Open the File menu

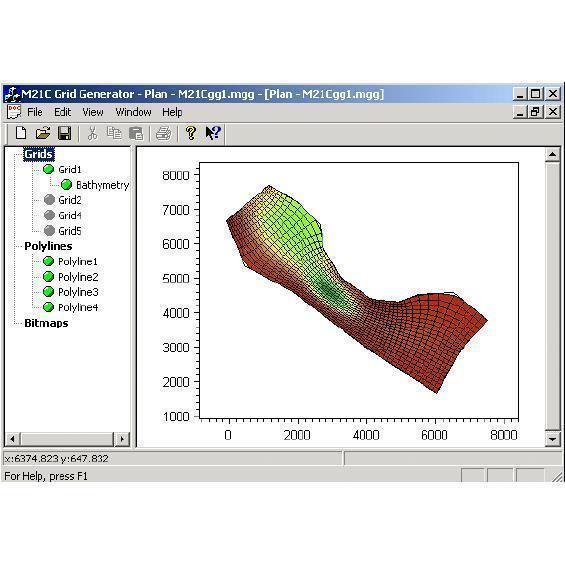35,112
